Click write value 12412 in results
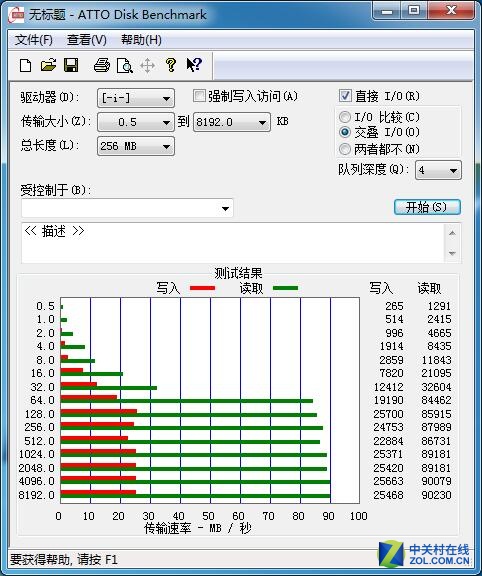 [388, 387]
